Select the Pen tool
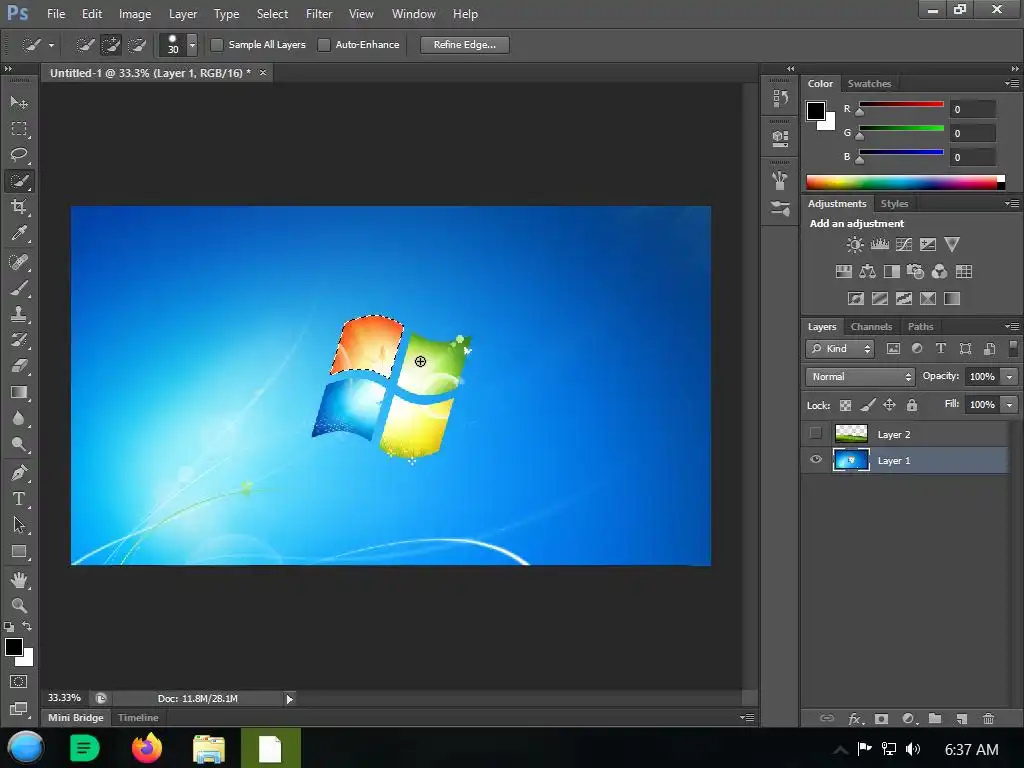The image size is (1024, 768). (19, 473)
